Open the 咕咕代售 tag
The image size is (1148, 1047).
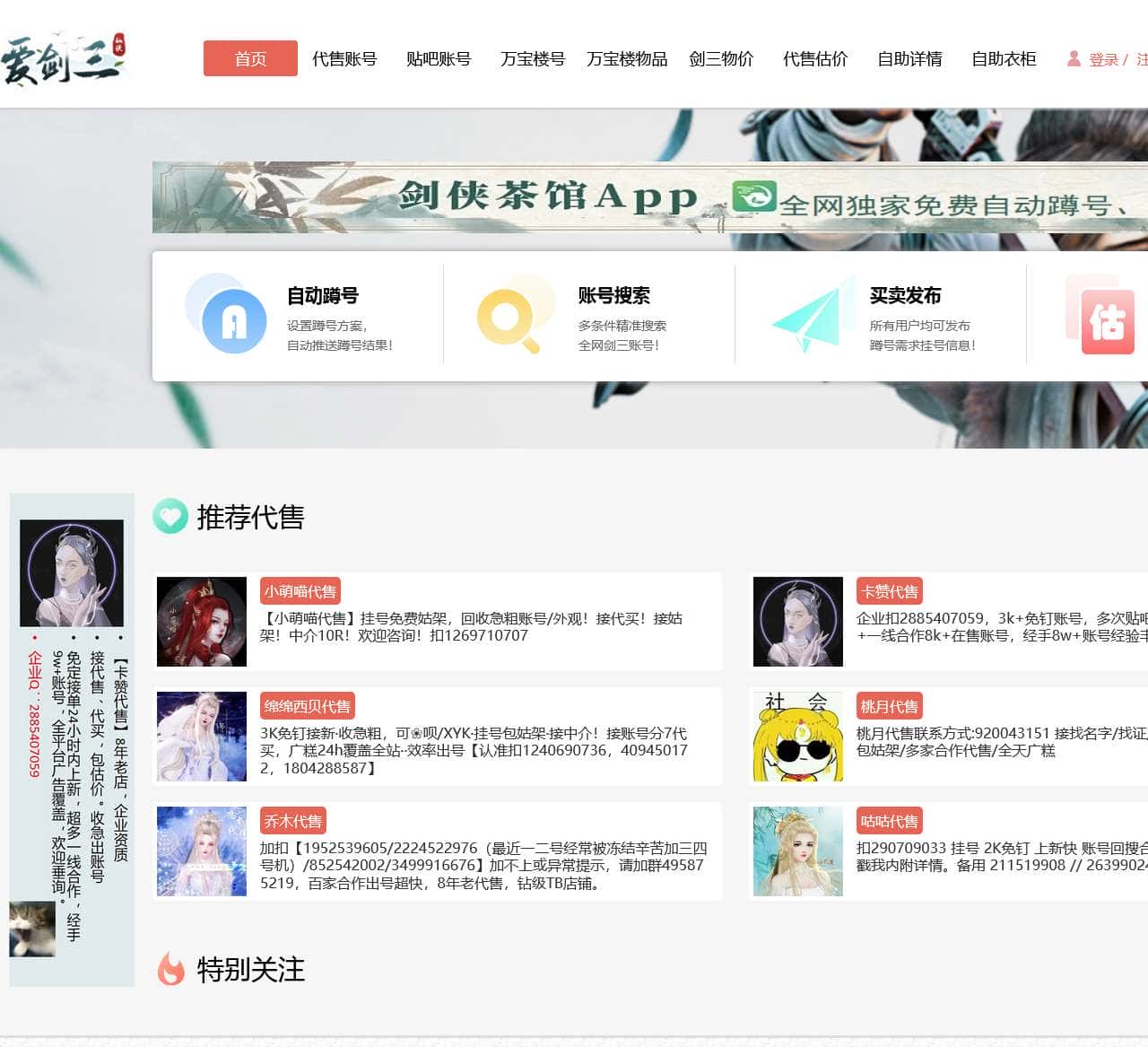(890, 821)
